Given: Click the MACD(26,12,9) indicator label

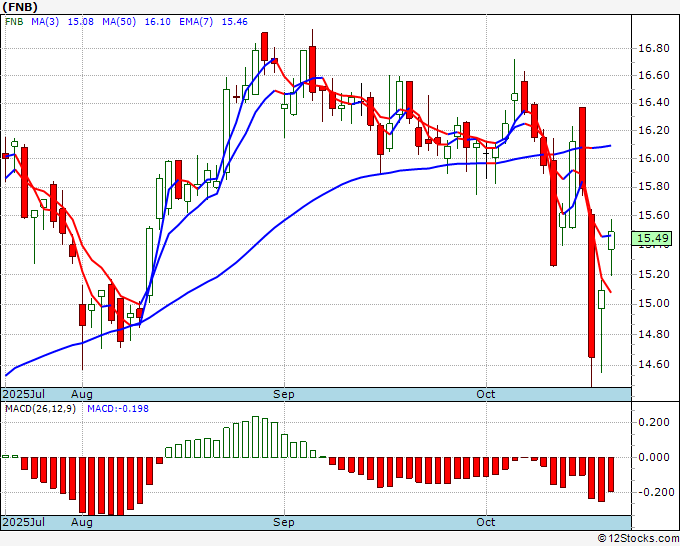Looking at the screenshot, I should pos(40,409).
